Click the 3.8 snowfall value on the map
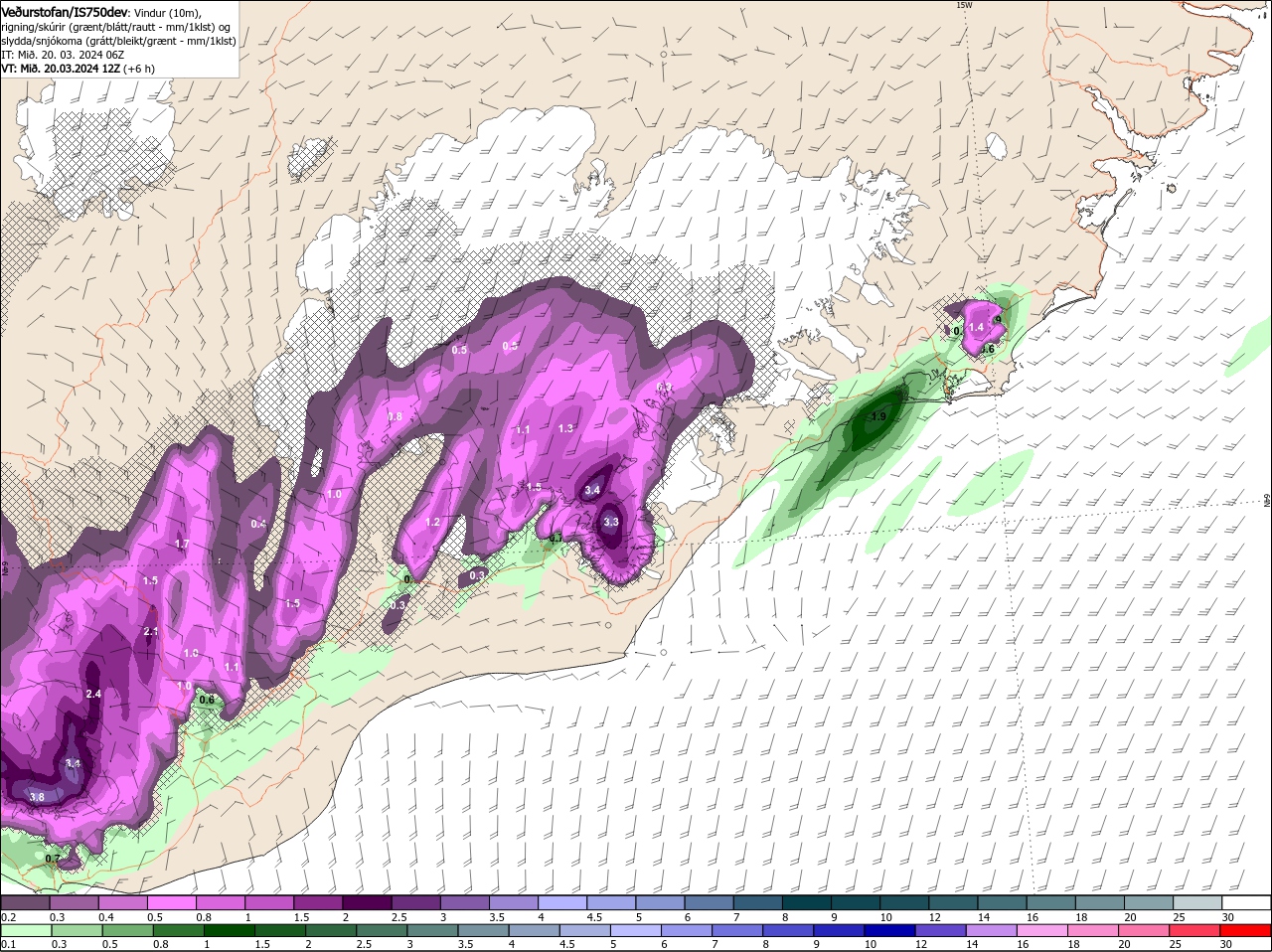The height and width of the screenshot is (952, 1272). (x=37, y=797)
